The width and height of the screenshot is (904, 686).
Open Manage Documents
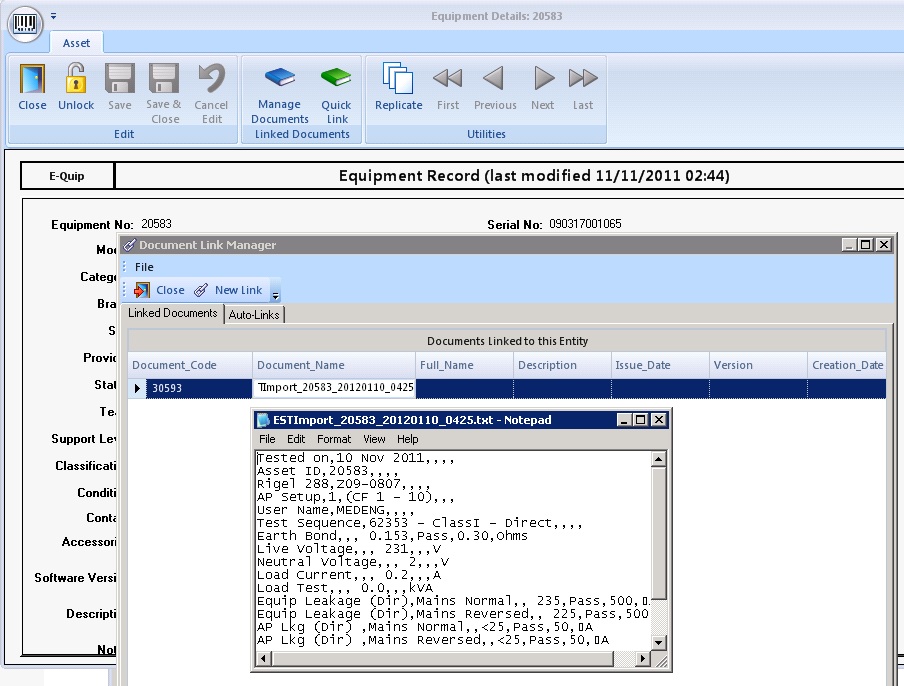click(x=280, y=95)
